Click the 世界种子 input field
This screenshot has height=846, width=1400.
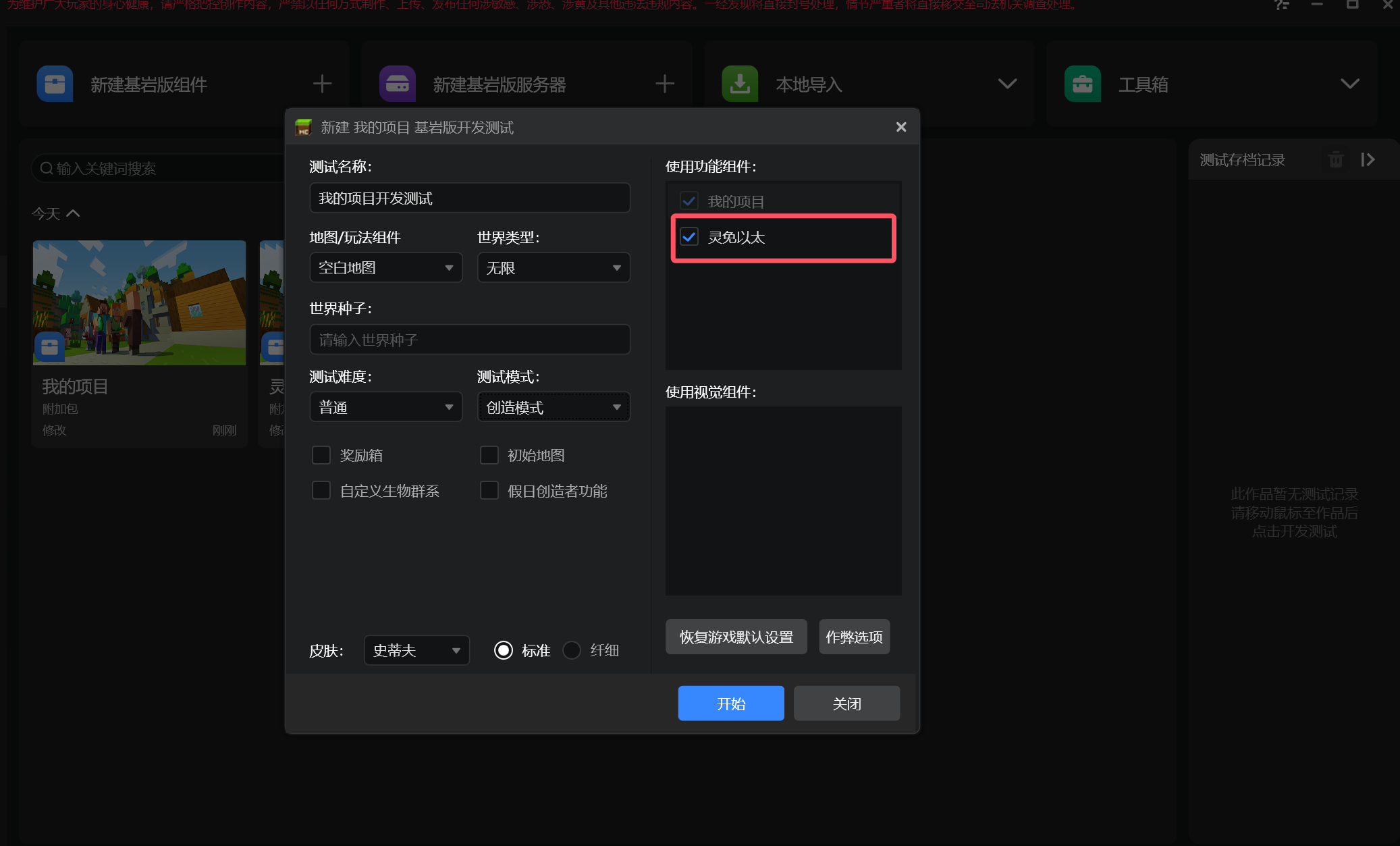(470, 340)
